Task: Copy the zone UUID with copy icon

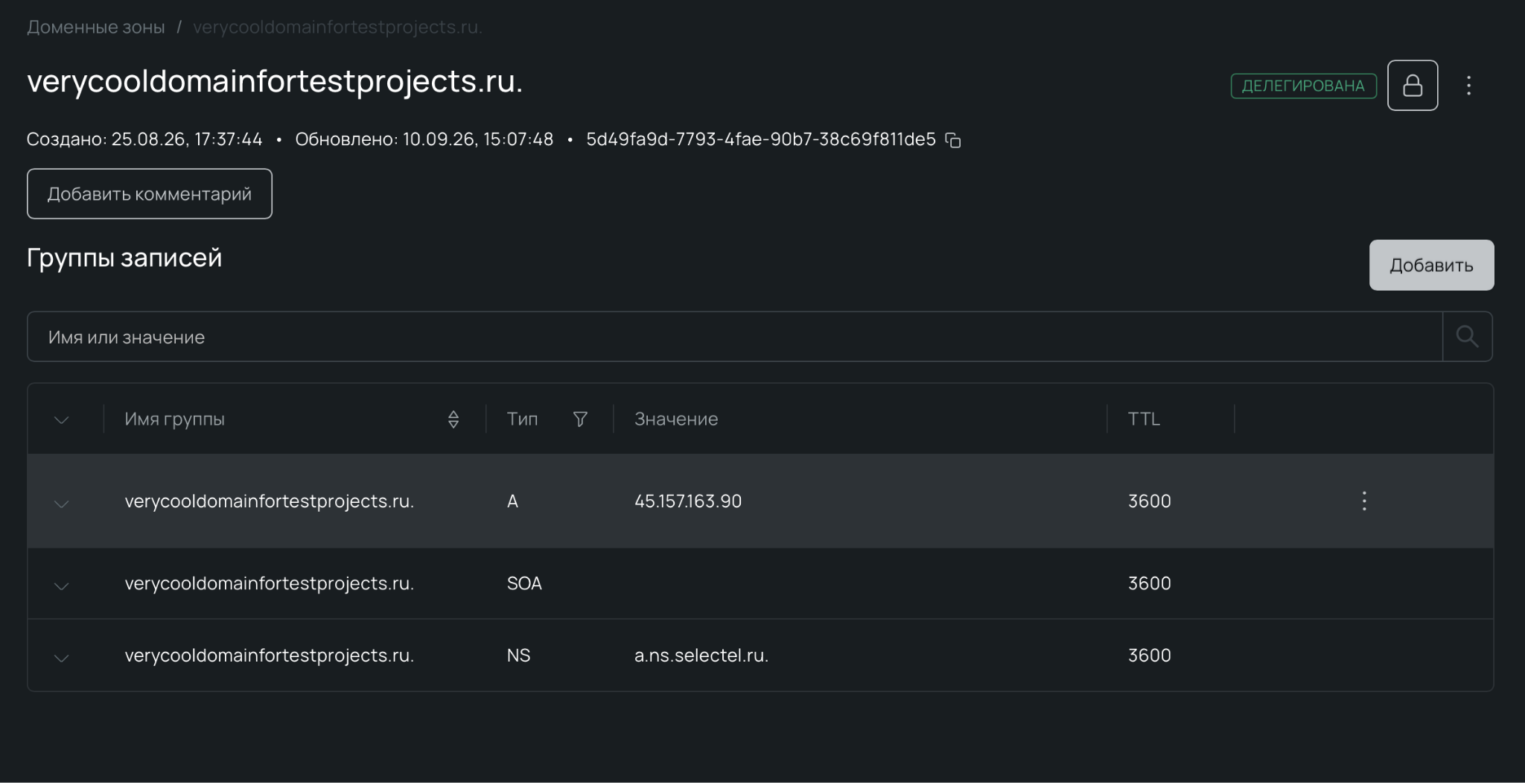Action: [953, 140]
